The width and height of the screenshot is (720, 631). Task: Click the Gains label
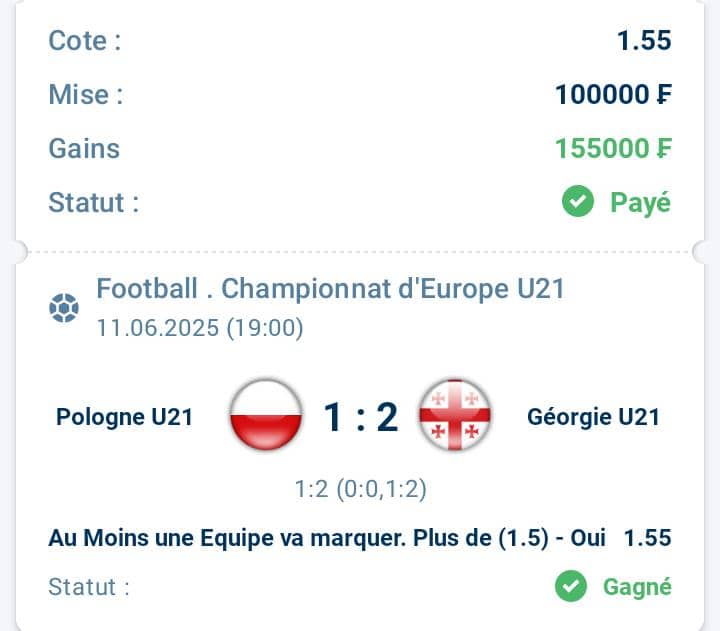coord(84,148)
